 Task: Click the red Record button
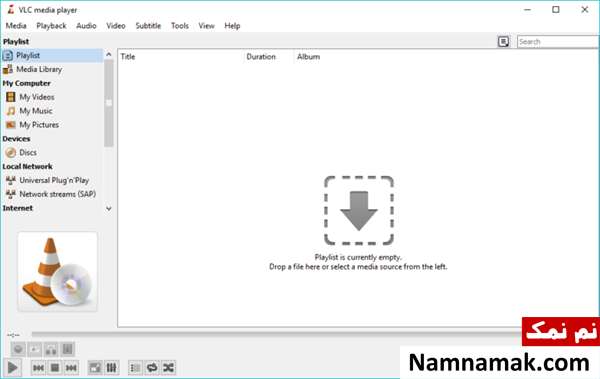(x=18, y=349)
